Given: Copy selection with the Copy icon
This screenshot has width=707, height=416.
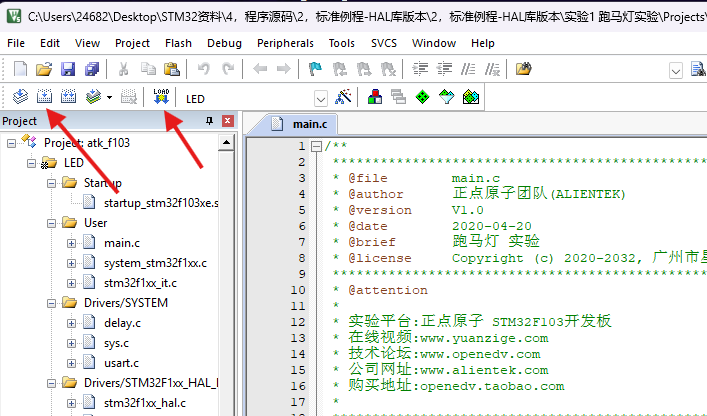Looking at the screenshot, I should (148, 69).
